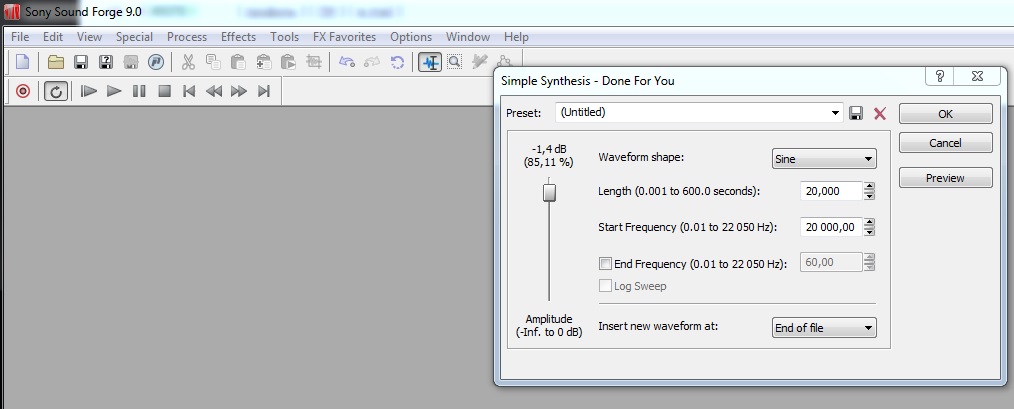Click the Paste clipboard icon

coord(239,62)
